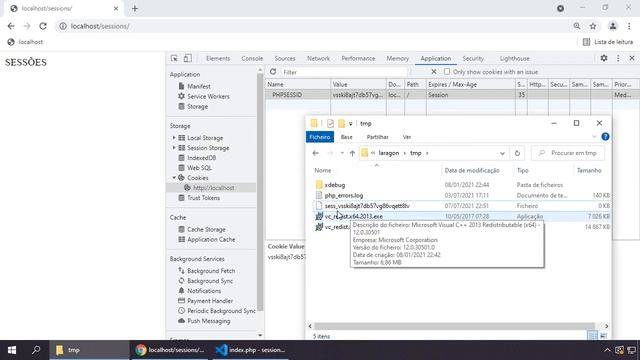Select the inspect element picker icon
Image resolution: width=640 pixels, height=360 pixels.
[x=174, y=58]
